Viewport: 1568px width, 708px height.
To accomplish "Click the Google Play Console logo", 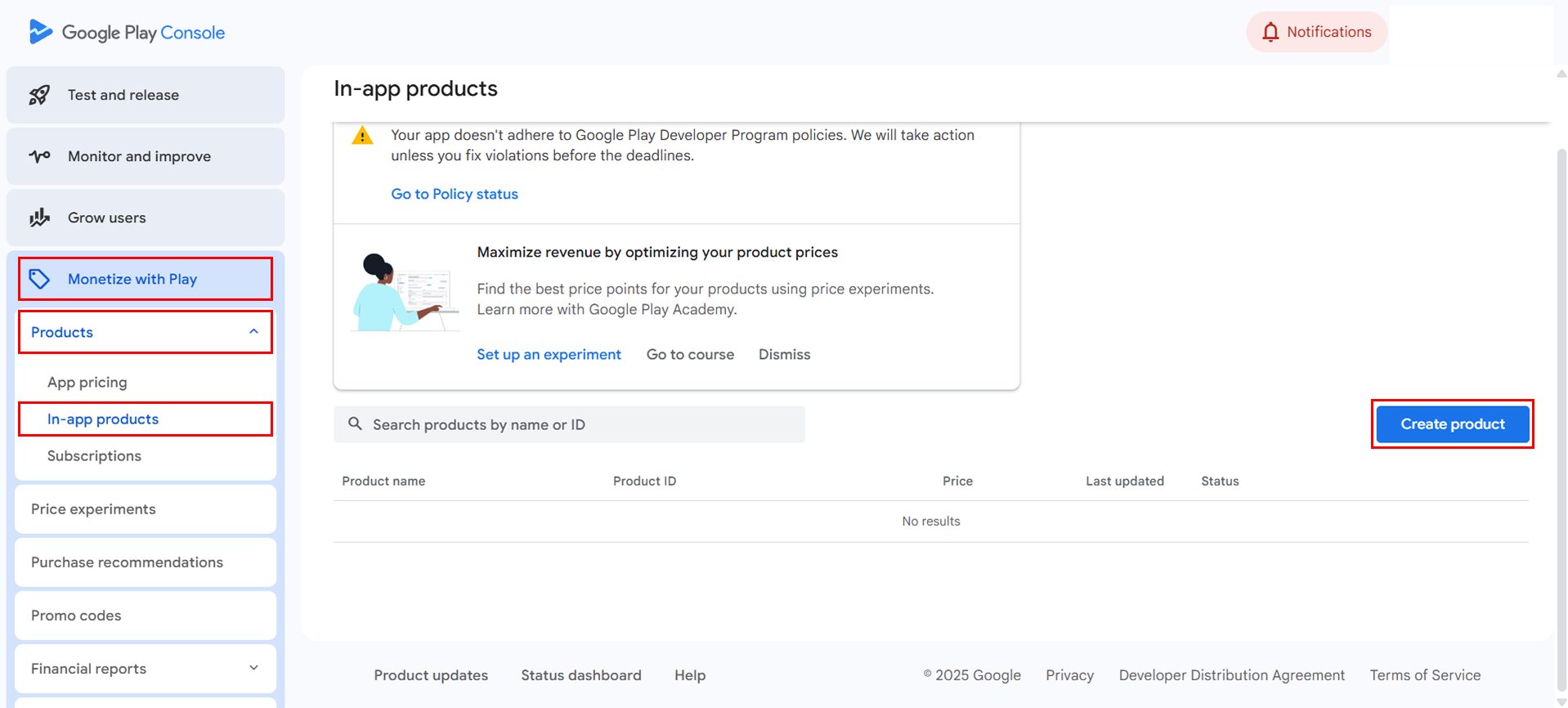I will point(127,32).
